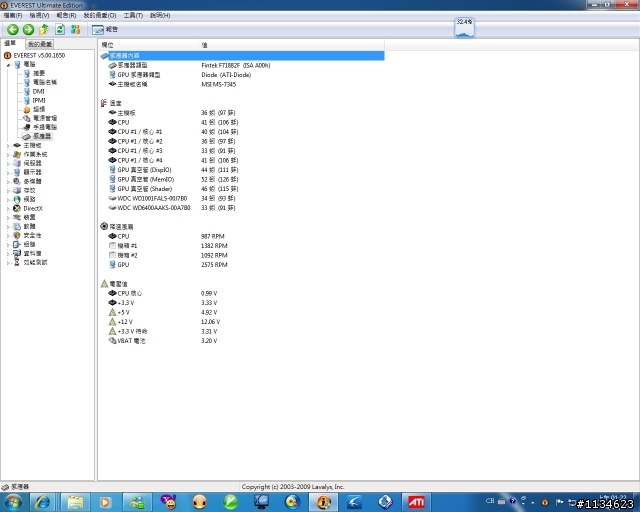Expand the Display (顯示器) tree node

click(x=8, y=172)
